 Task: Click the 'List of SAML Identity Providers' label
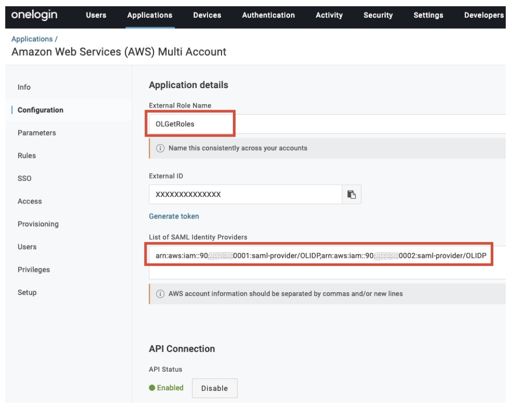click(198, 237)
